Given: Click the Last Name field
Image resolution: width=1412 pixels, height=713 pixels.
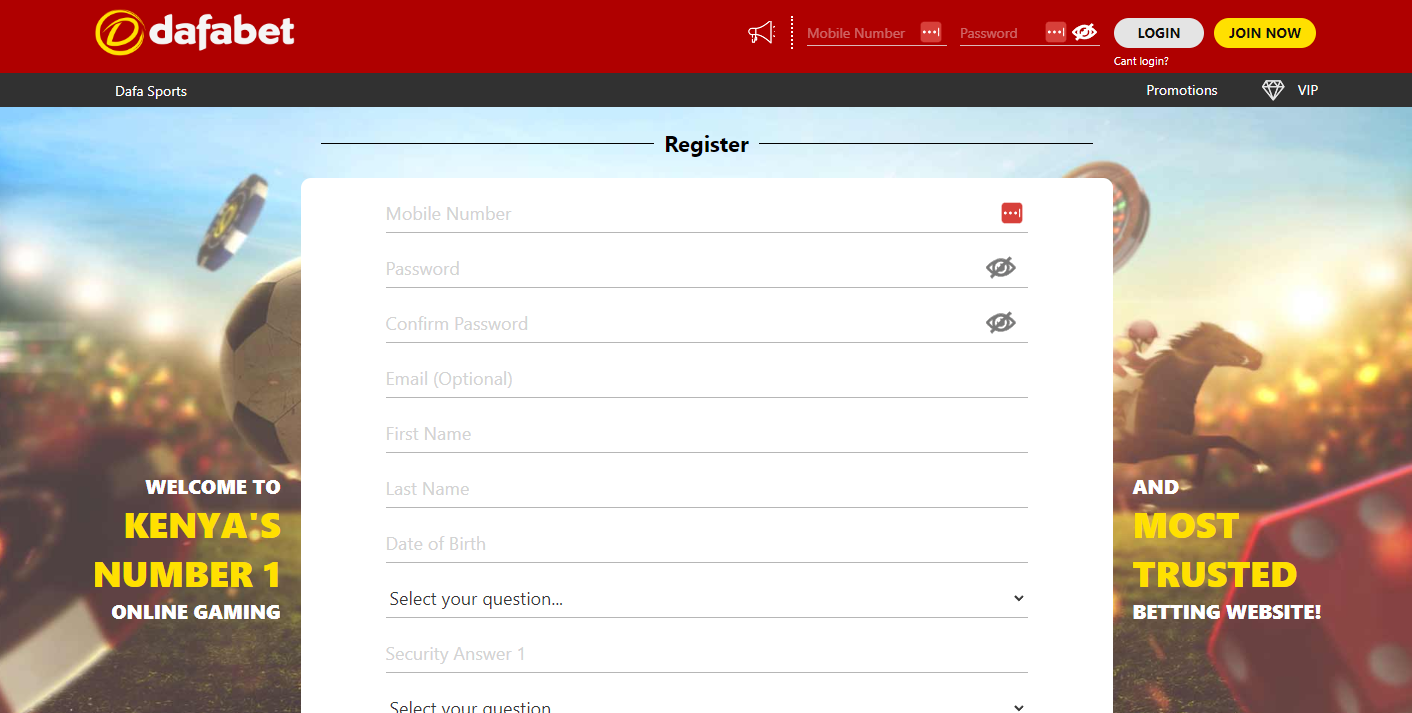Looking at the screenshot, I should coord(707,489).
